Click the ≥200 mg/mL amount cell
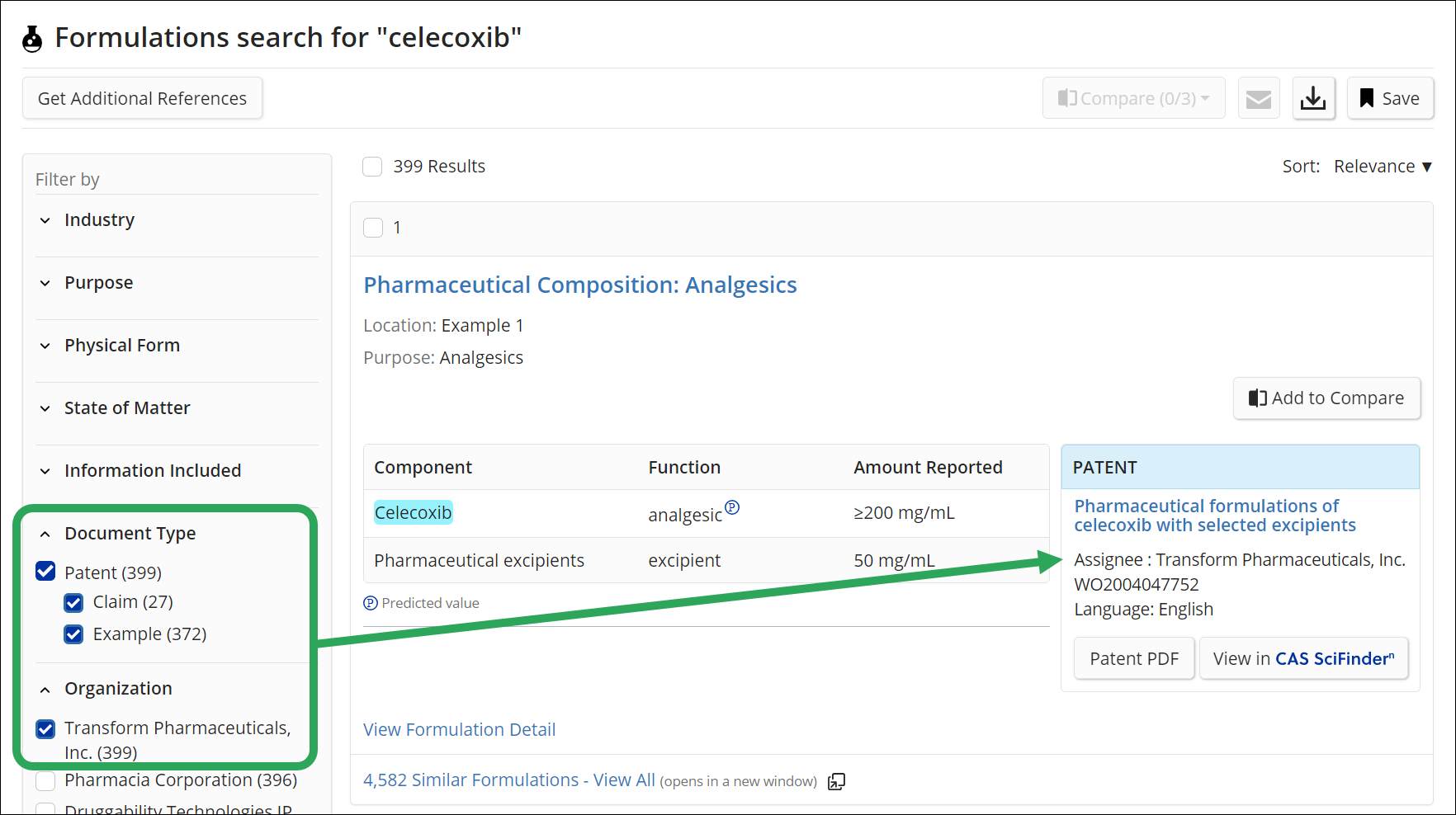The image size is (1456, 815). [x=904, y=513]
